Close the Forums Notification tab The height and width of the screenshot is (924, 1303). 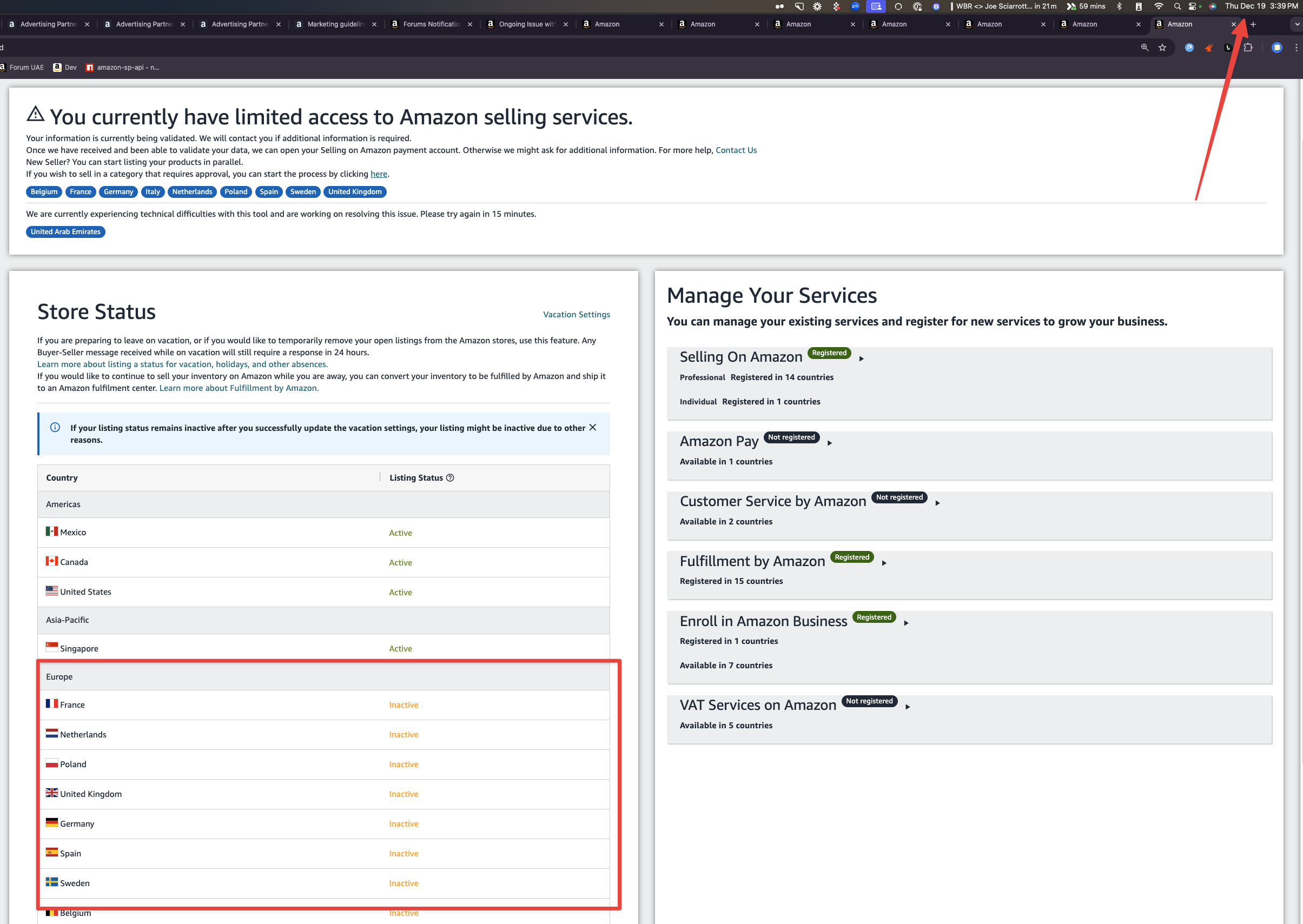pos(469,24)
